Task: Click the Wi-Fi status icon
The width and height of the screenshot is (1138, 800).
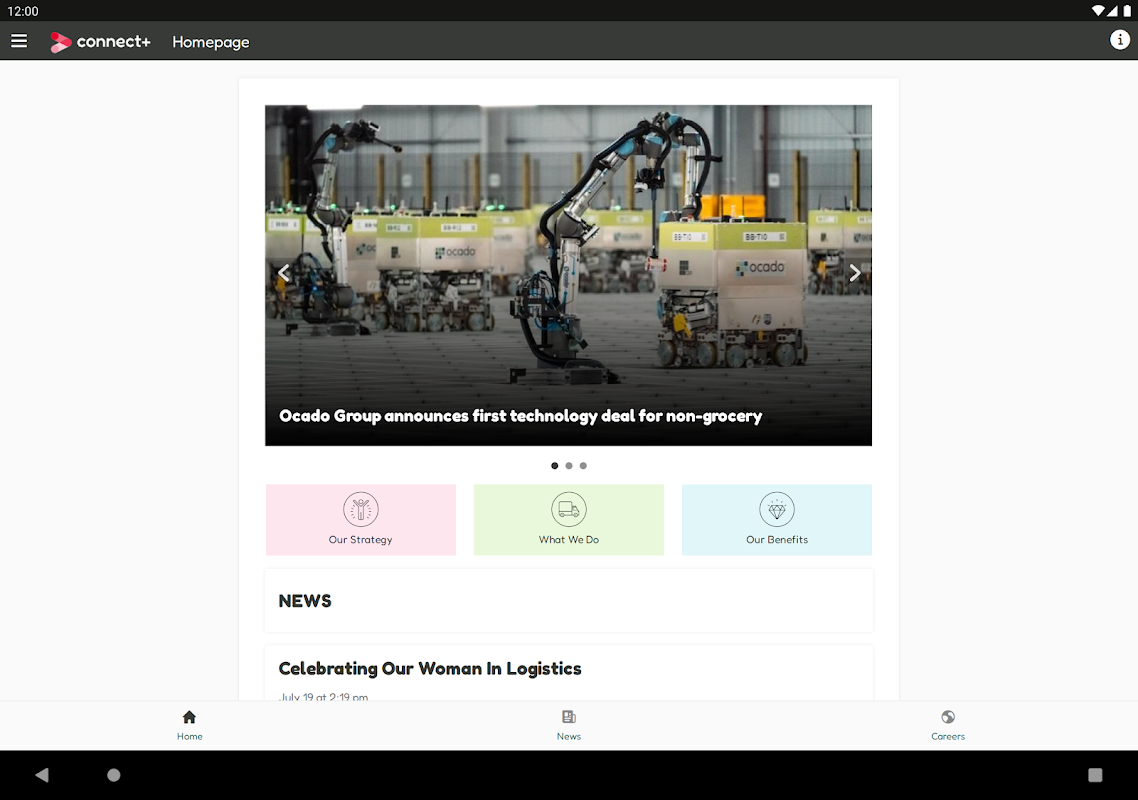Action: point(1098,11)
